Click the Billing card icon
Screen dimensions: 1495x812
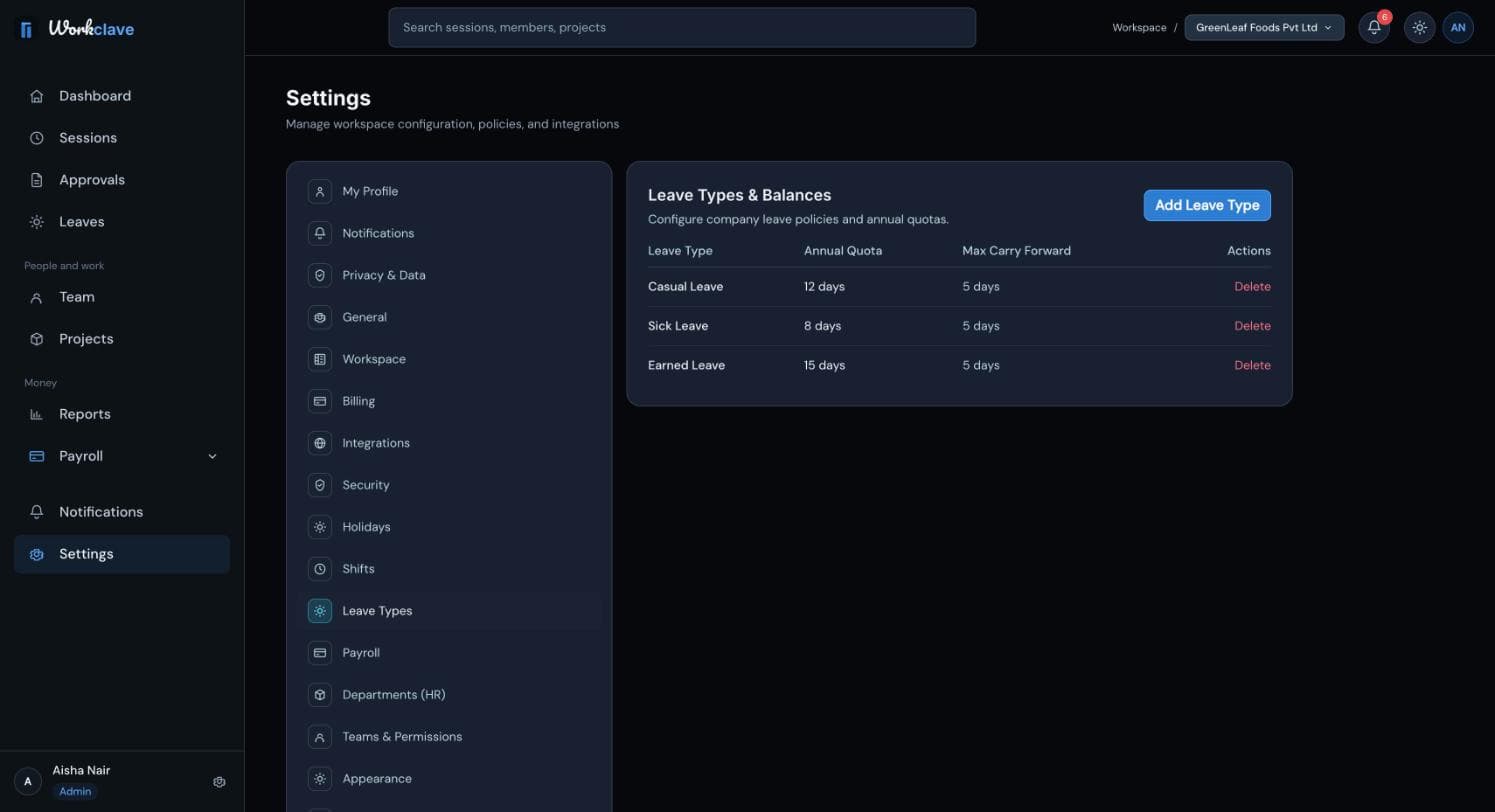(320, 401)
